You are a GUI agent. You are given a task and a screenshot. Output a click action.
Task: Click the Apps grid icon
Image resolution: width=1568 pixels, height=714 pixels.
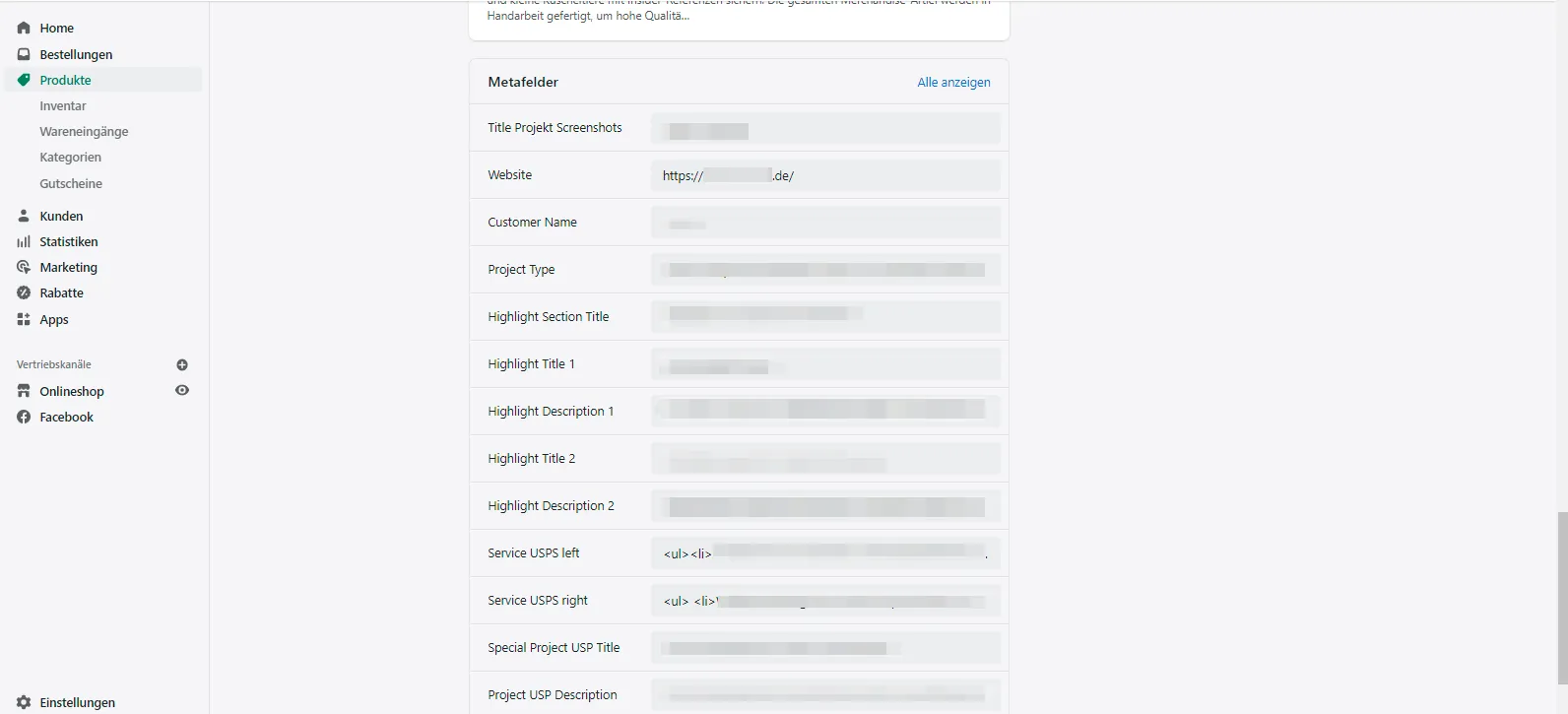pos(24,319)
